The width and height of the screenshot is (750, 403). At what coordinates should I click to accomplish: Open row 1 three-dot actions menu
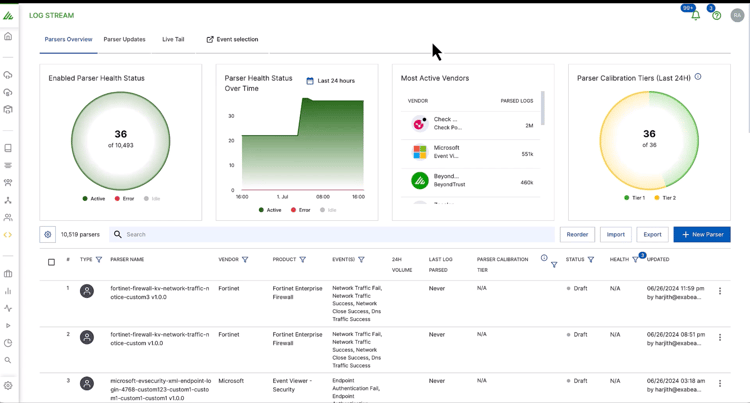click(x=720, y=291)
